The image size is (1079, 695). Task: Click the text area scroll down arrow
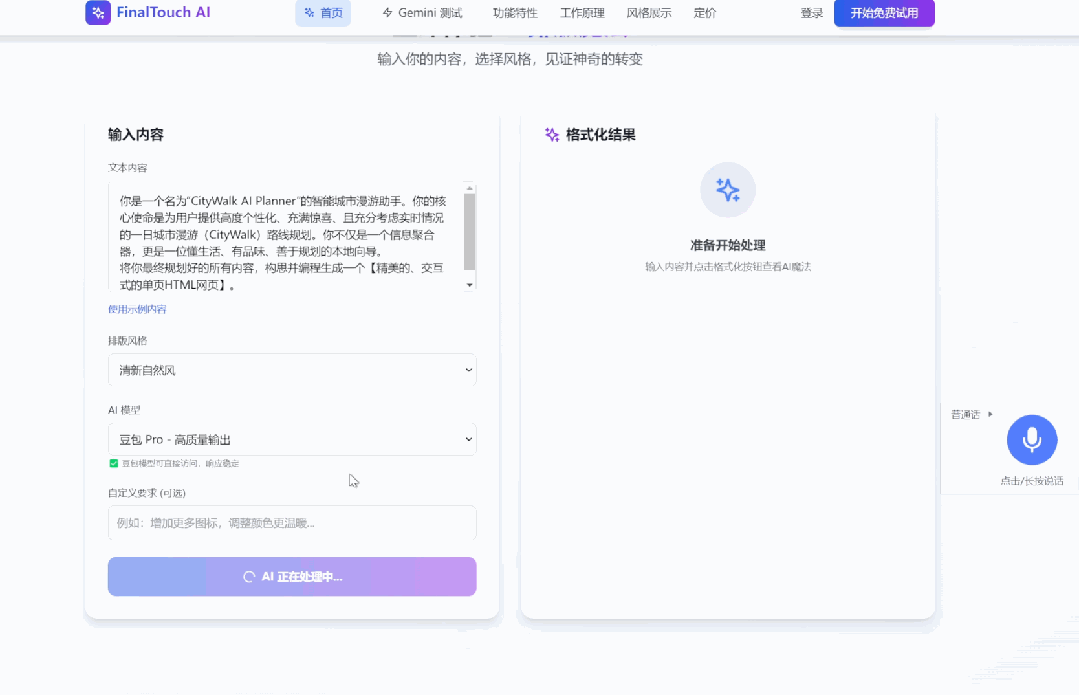pos(469,284)
